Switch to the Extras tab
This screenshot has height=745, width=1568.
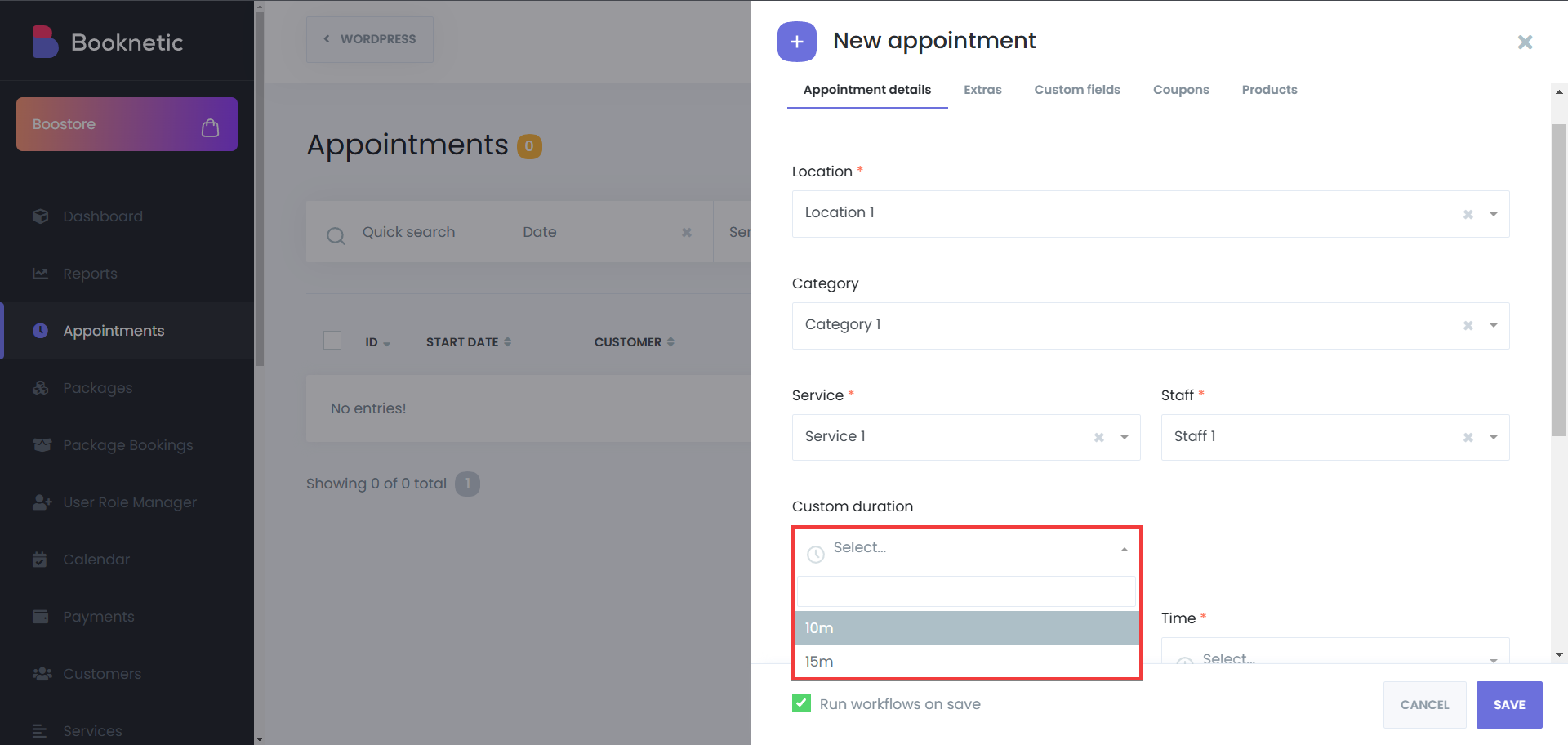982,90
